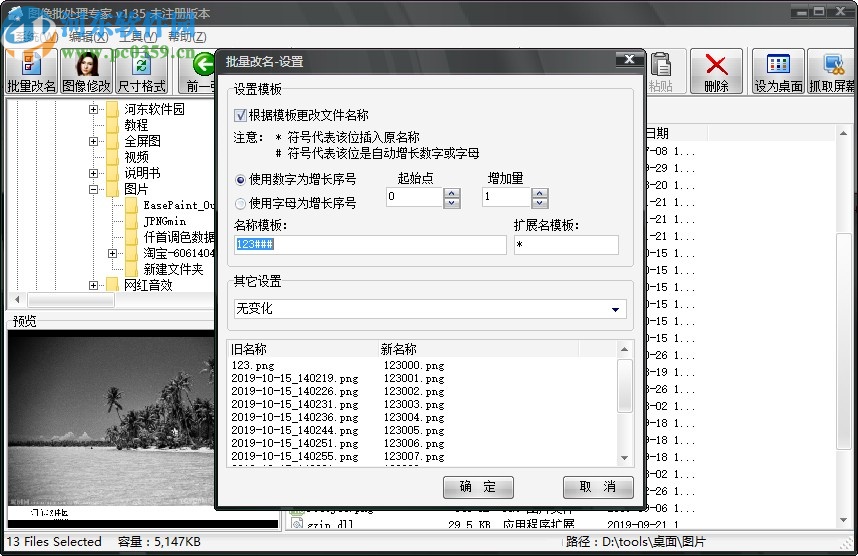Increase the 增加量 value with up arrow
The image size is (858, 556).
[x=540, y=193]
